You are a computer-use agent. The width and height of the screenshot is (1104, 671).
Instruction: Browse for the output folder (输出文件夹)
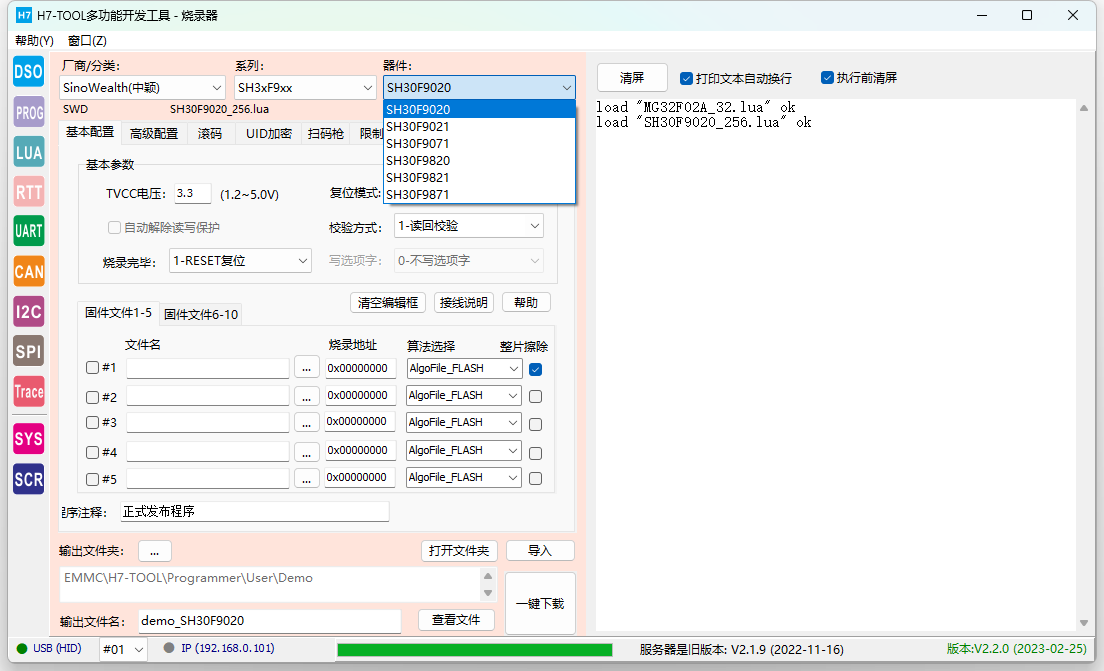155,551
